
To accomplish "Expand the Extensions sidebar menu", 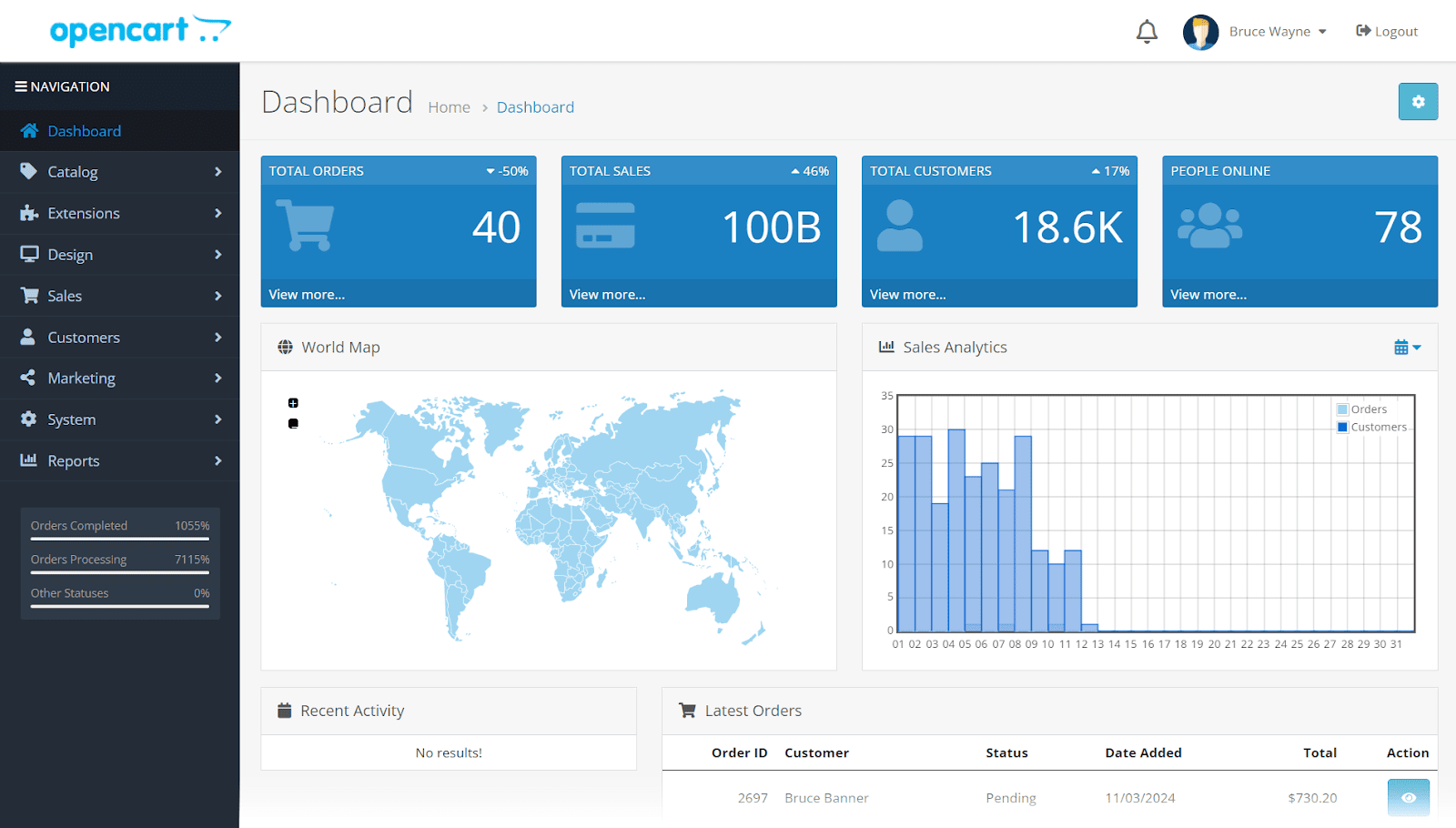I will pyautogui.click(x=84, y=213).
